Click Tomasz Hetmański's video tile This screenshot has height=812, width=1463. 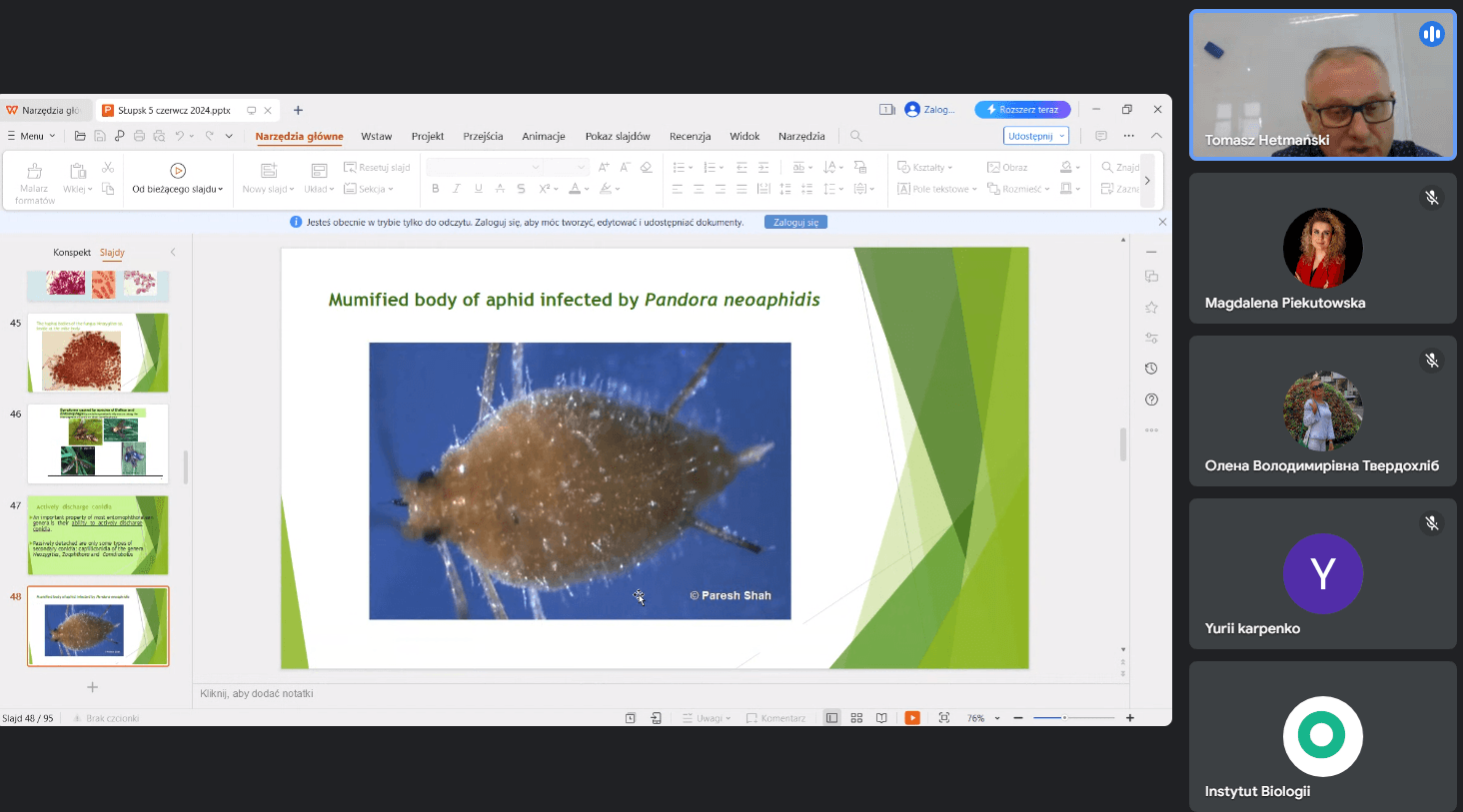[1322, 85]
